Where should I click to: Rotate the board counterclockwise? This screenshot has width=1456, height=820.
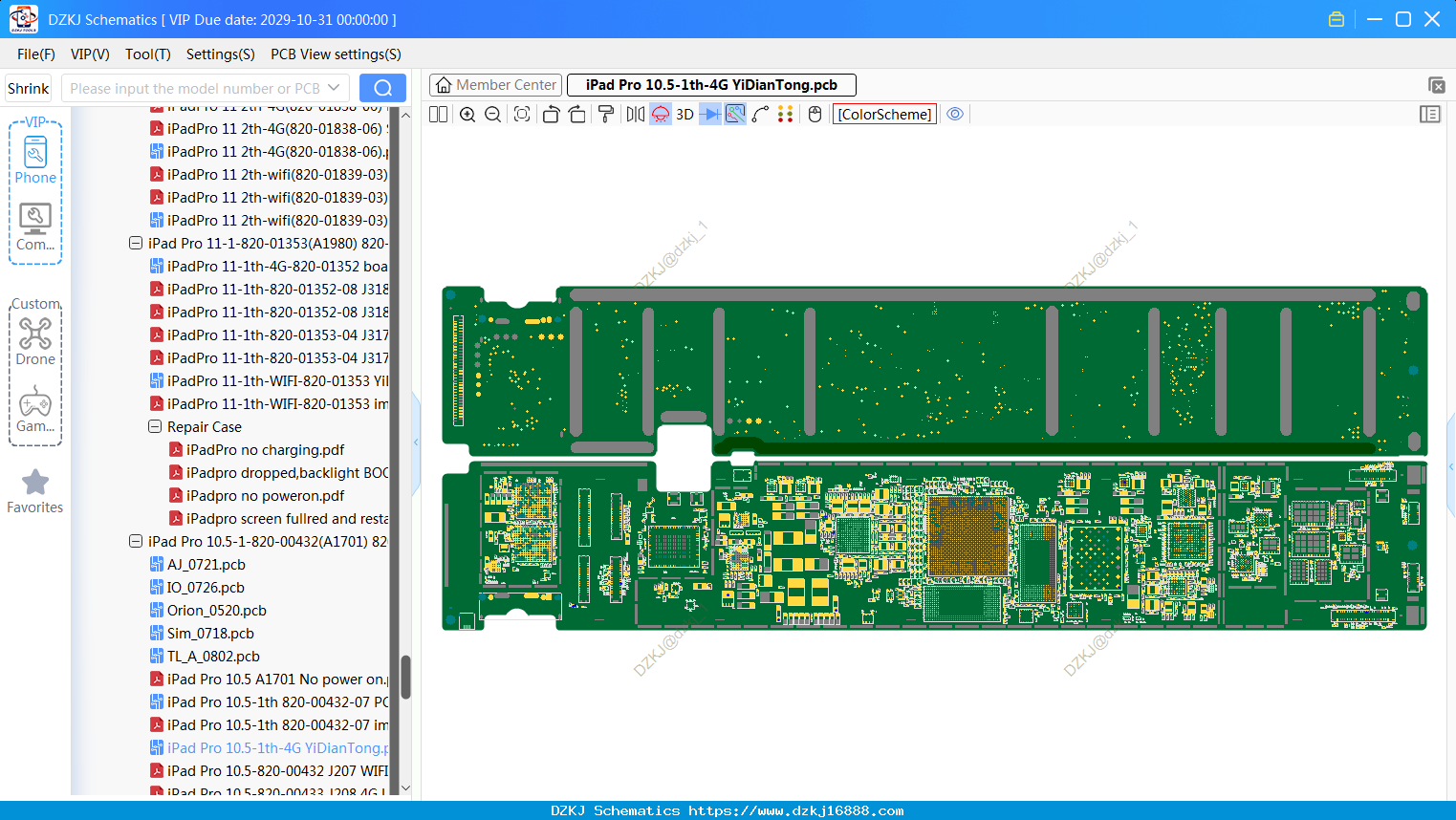point(551,115)
